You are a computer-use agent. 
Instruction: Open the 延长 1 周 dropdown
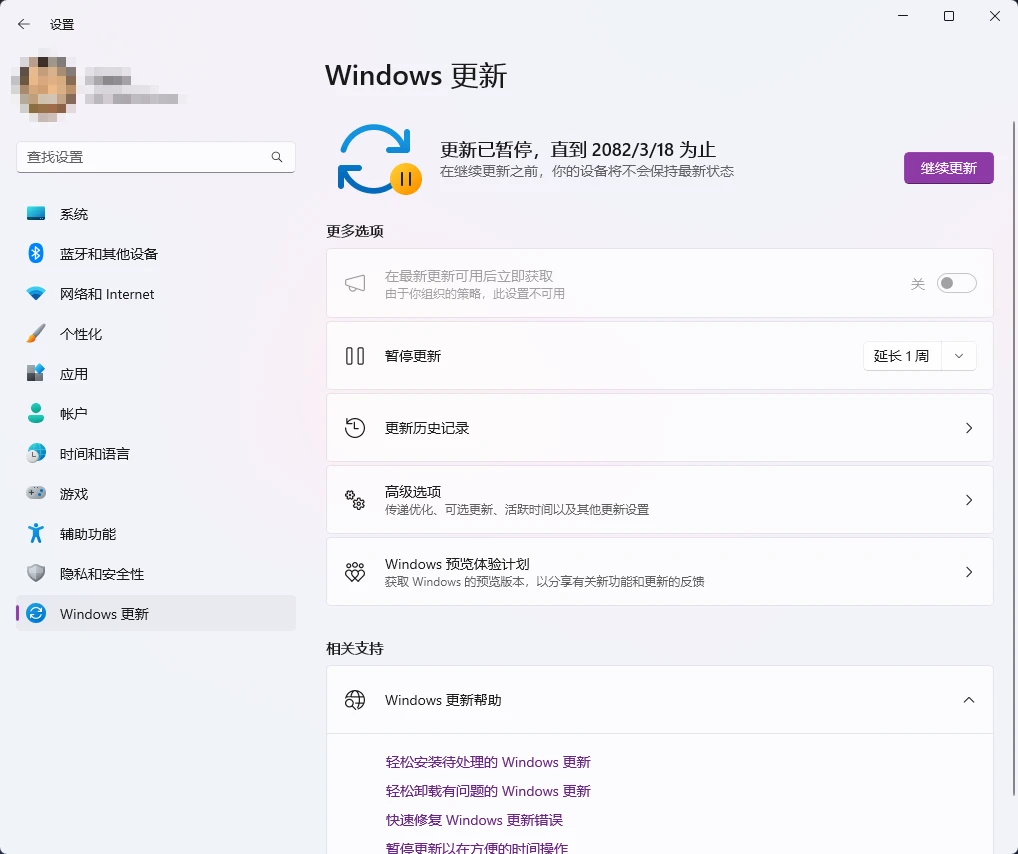point(919,355)
